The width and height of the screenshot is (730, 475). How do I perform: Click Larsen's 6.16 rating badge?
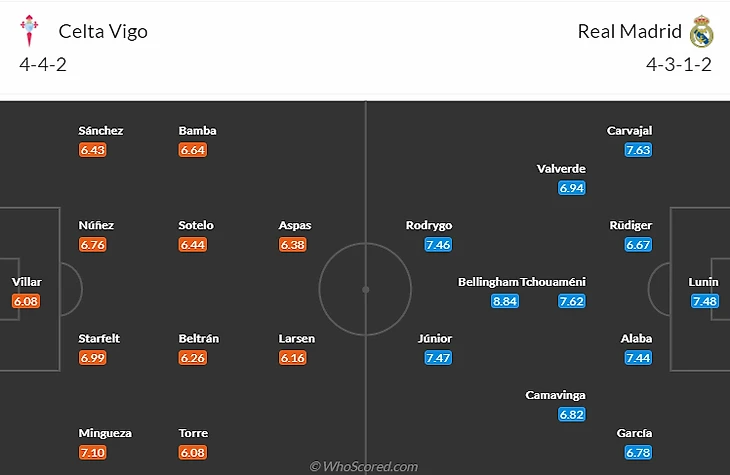click(x=293, y=358)
